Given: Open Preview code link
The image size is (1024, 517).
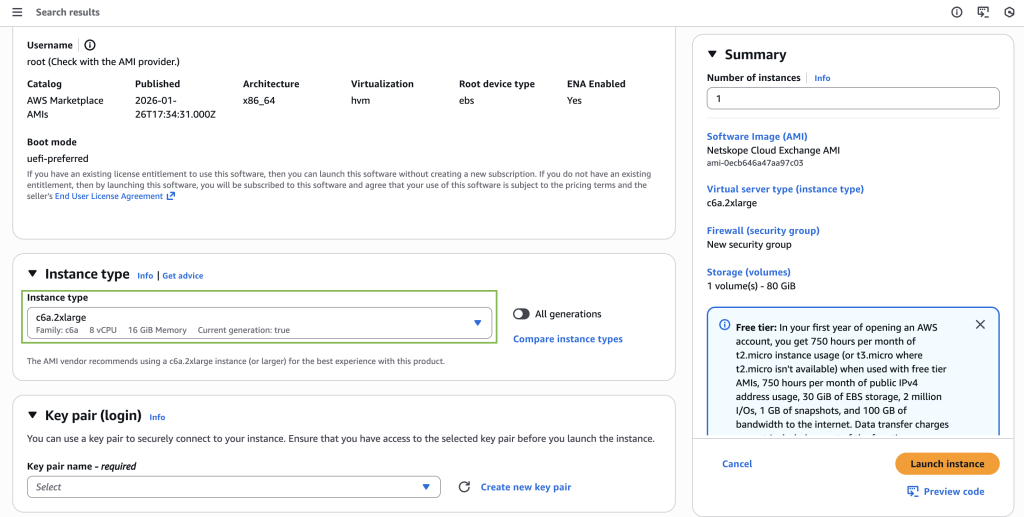Looking at the screenshot, I should click(953, 492).
